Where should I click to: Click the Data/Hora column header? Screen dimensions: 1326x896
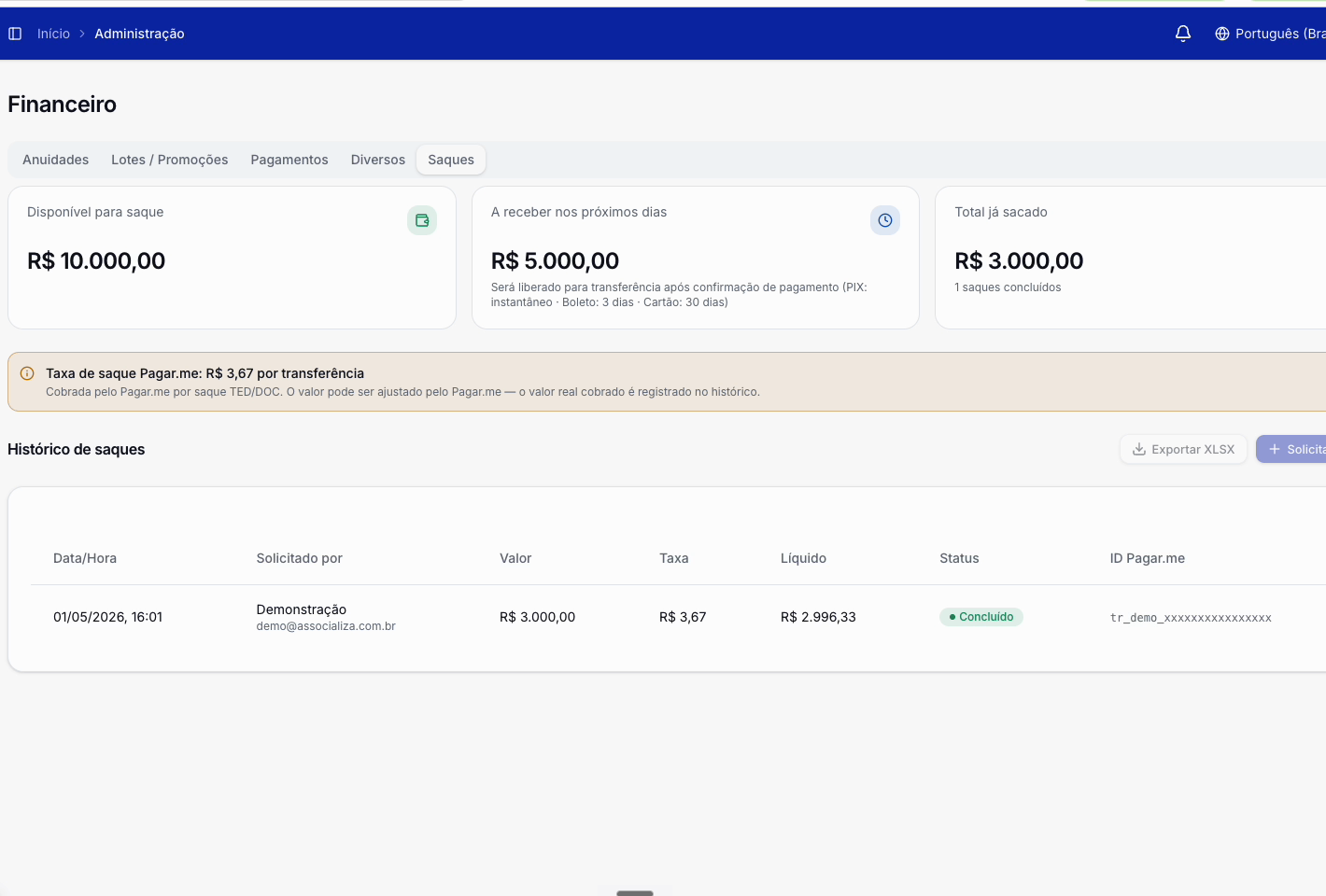(x=85, y=558)
